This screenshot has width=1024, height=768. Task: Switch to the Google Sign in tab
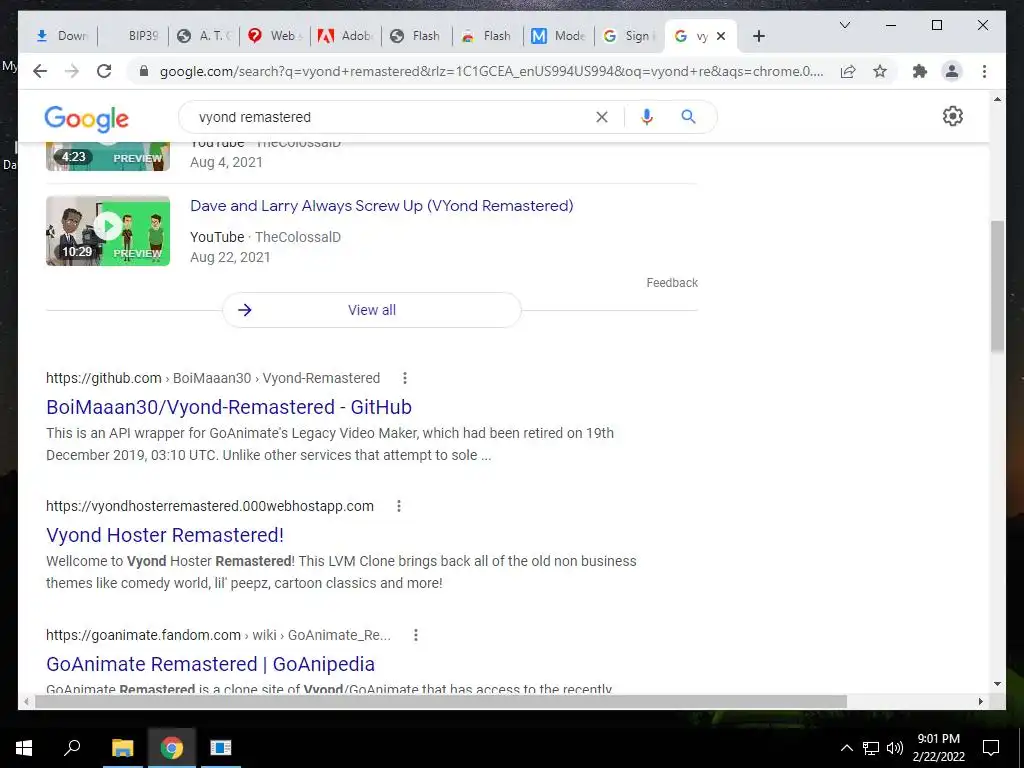point(630,36)
